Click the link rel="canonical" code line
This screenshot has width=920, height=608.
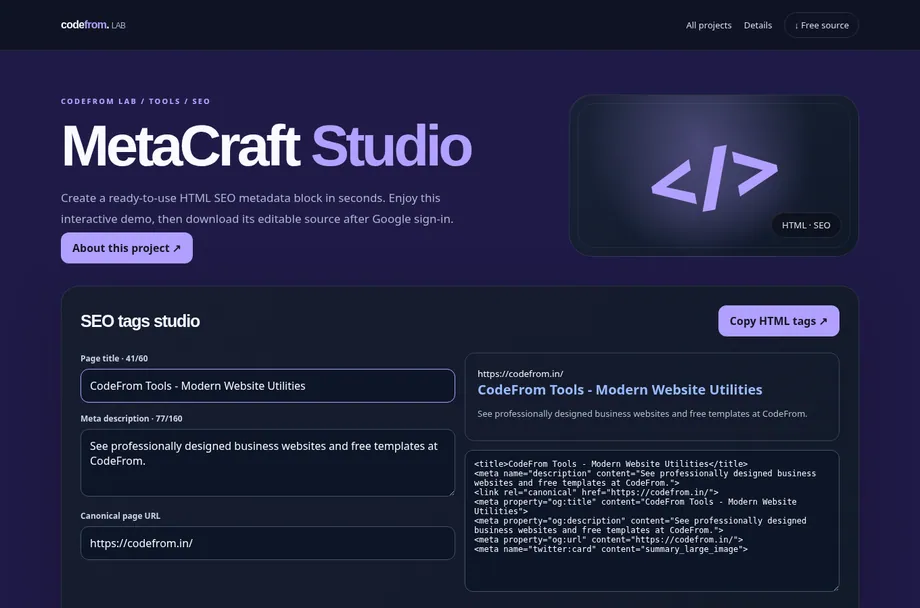tap(596, 492)
